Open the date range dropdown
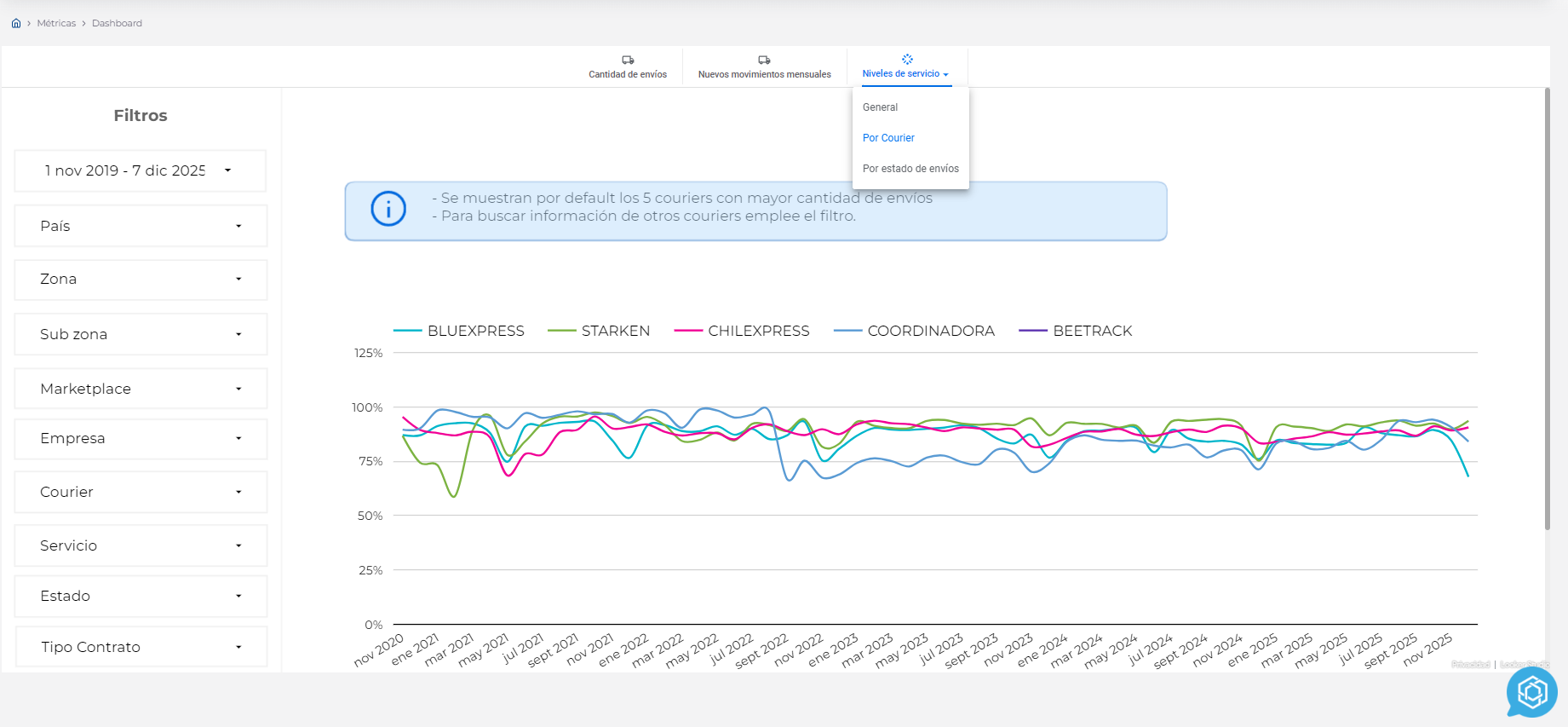This screenshot has height=727, width=1568. tap(141, 170)
